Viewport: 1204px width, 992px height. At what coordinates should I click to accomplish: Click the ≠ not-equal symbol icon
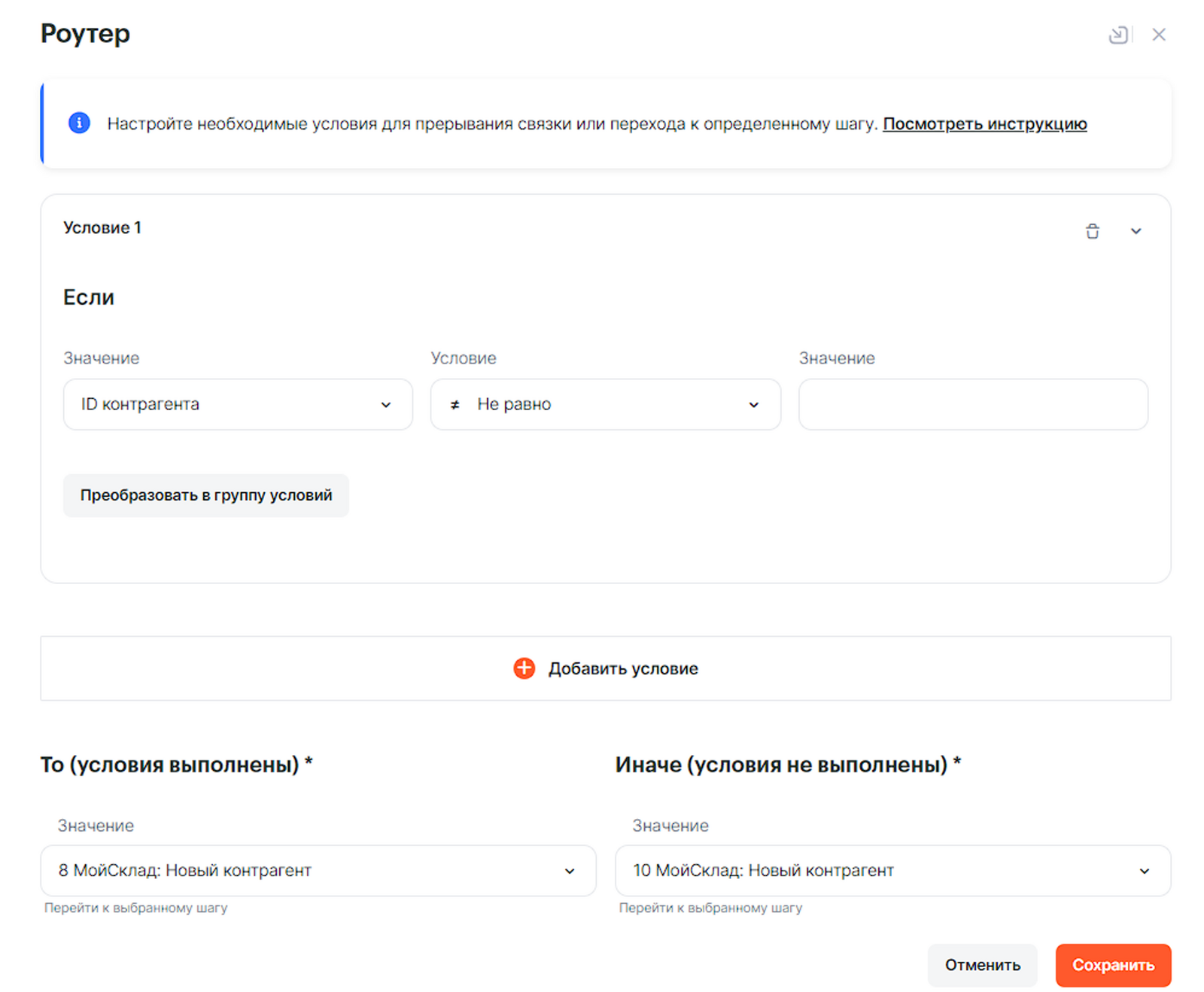455,405
